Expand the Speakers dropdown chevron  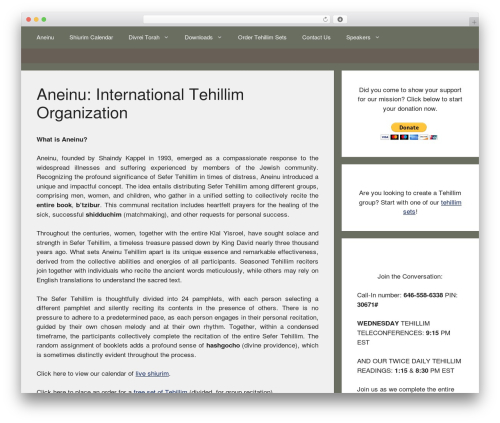point(377,37)
